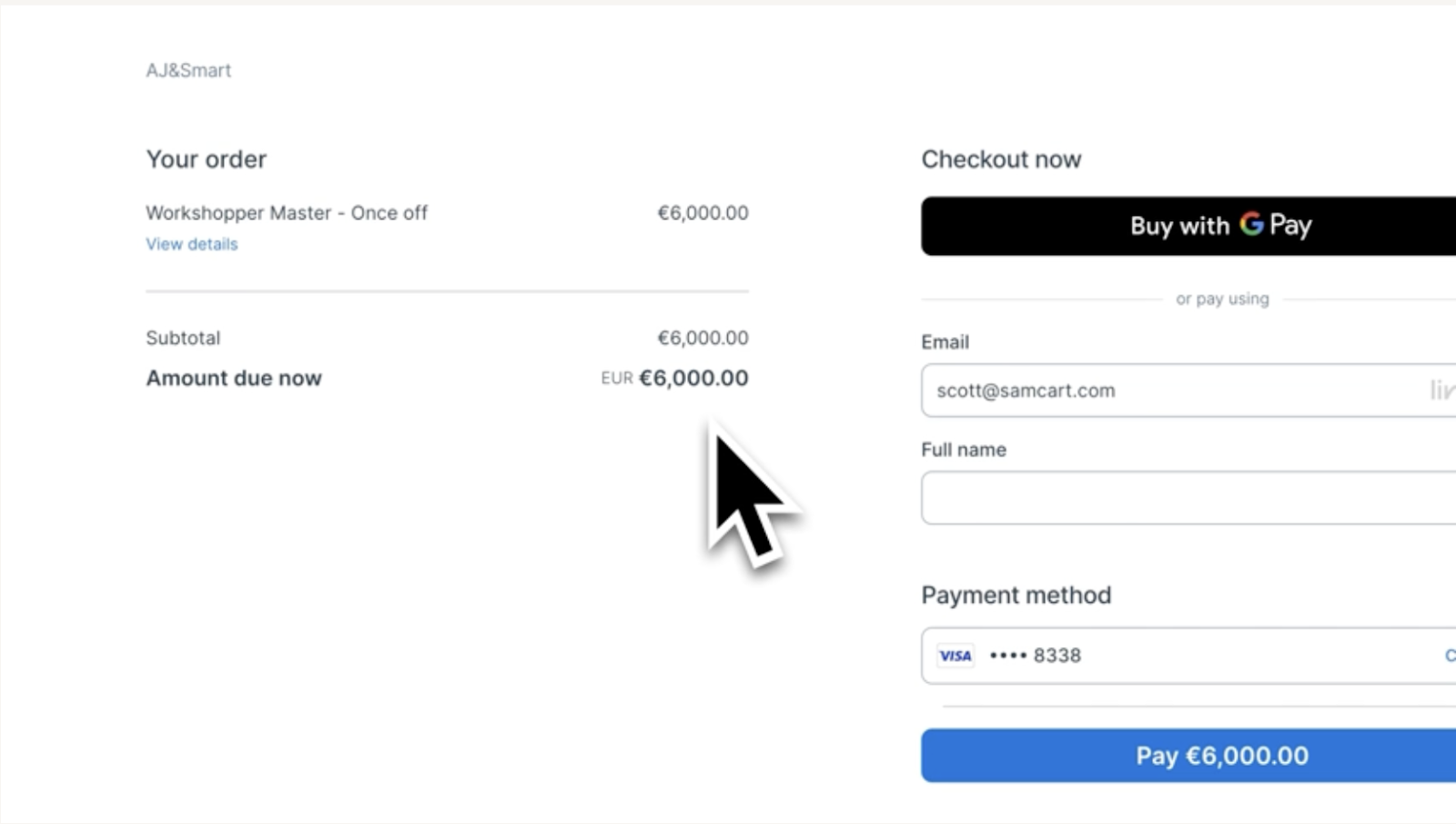This screenshot has height=824, width=1456.
Task: Click the Workshopper Master item price
Action: [703, 213]
